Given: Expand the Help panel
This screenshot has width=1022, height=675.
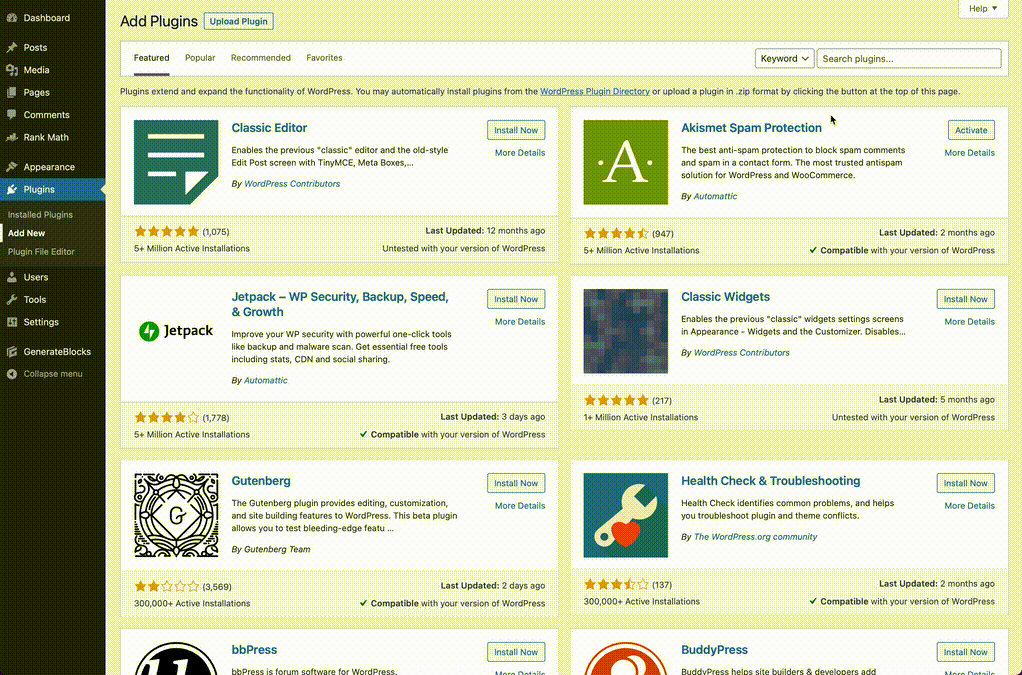Looking at the screenshot, I should (982, 9).
